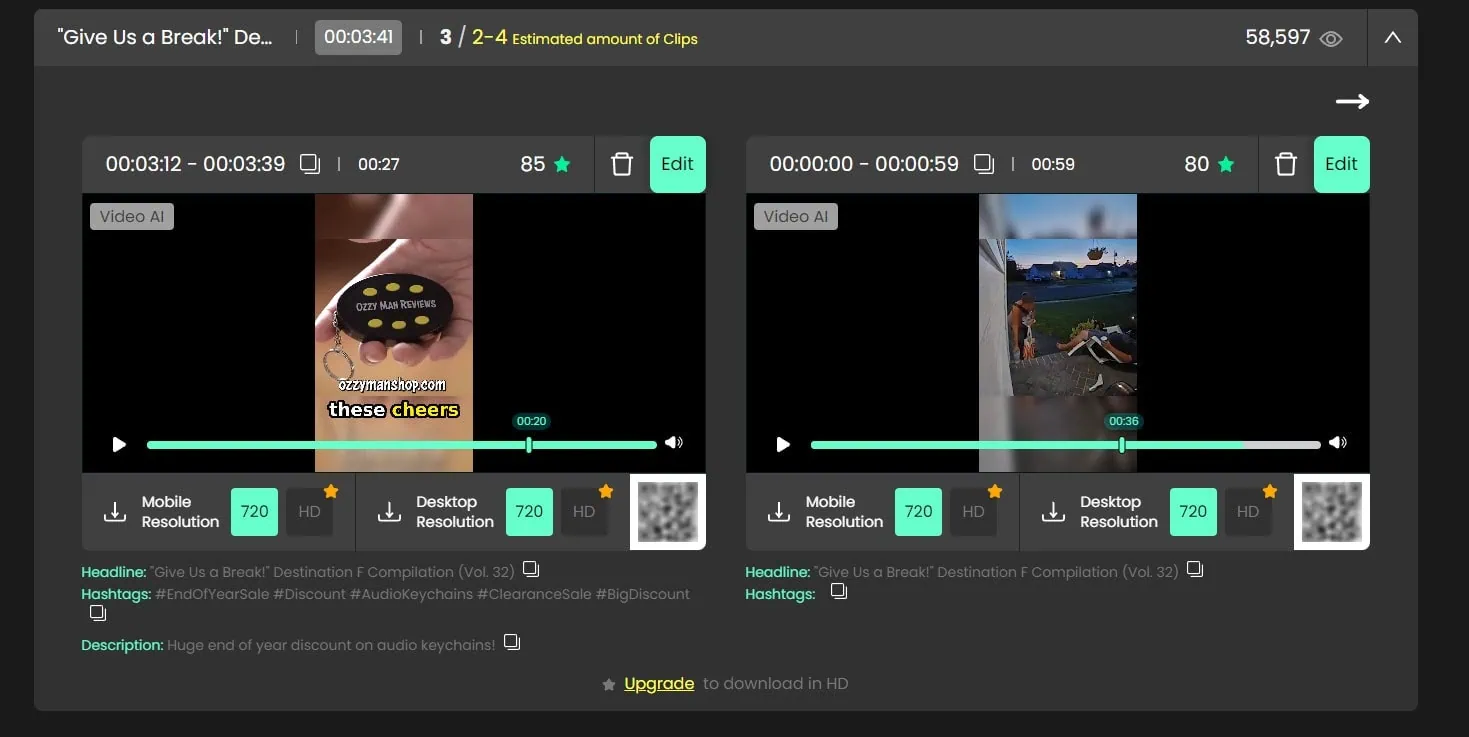Click the keychain video preview frame
Screen dimensions: 1469x737
coord(394,332)
